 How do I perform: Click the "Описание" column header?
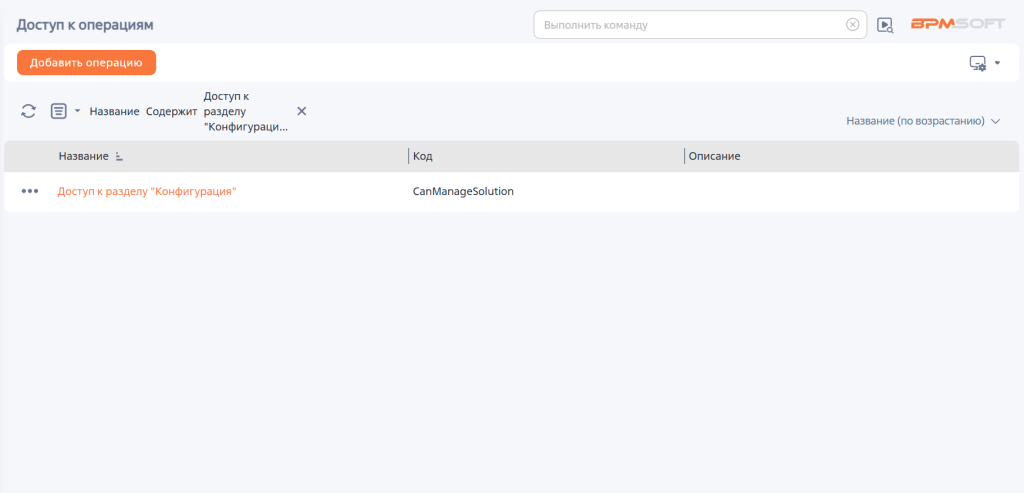[x=714, y=157]
